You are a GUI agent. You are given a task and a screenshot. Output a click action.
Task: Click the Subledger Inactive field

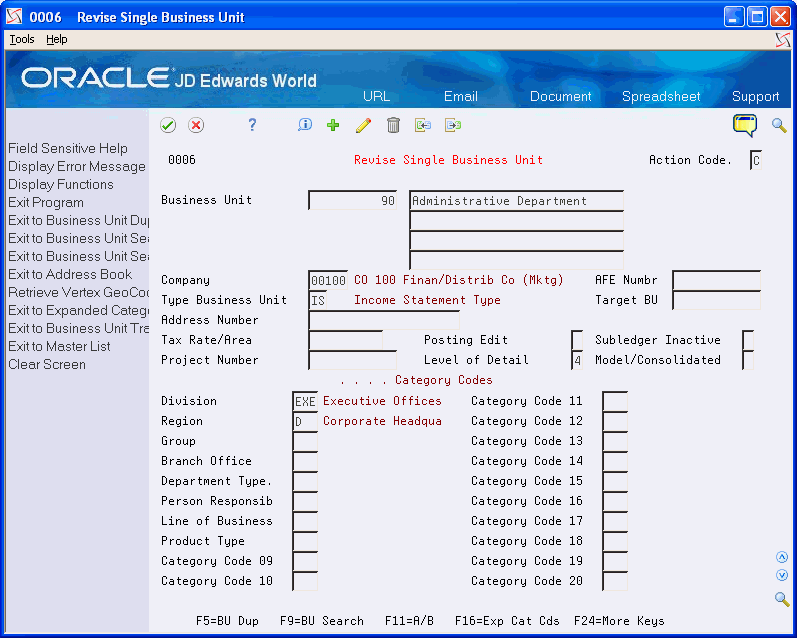(x=748, y=340)
